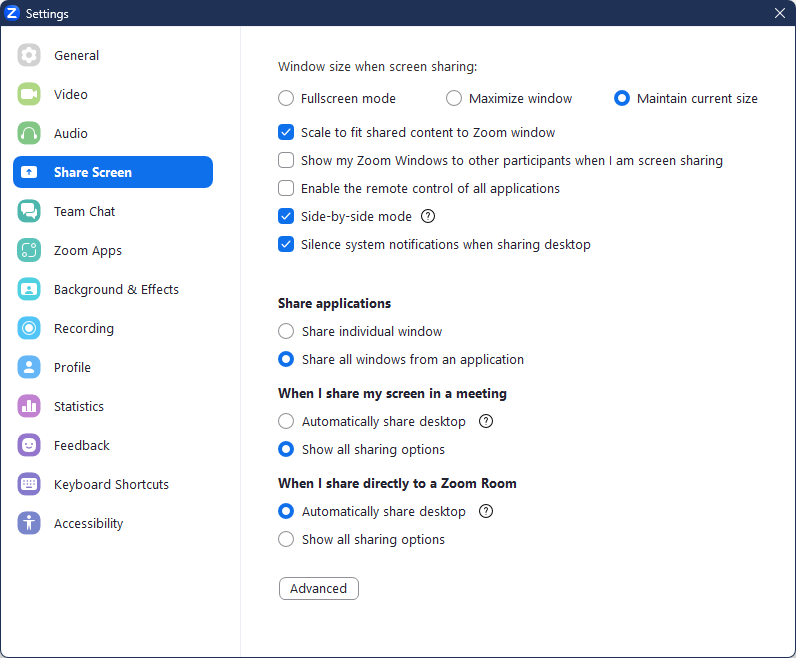The height and width of the screenshot is (658, 796).
Task: Click the Keyboard Shortcuts keyboard icon
Action: 29,484
